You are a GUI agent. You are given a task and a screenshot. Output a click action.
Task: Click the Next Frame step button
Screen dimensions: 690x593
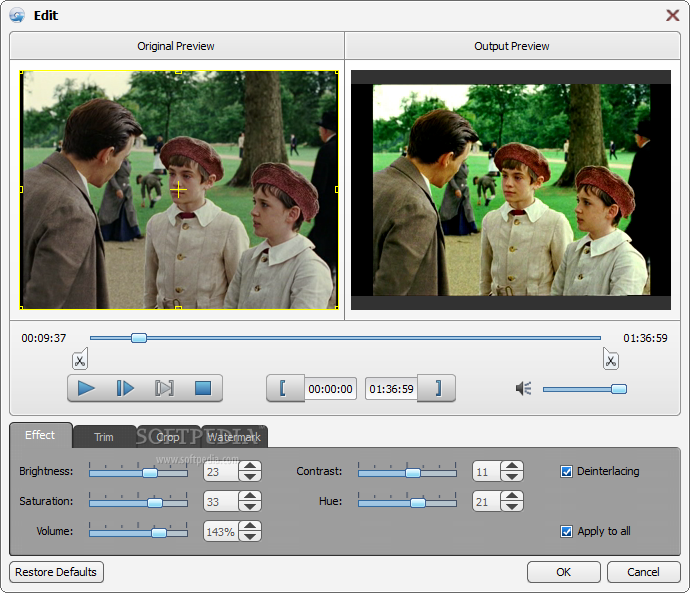tap(125, 388)
